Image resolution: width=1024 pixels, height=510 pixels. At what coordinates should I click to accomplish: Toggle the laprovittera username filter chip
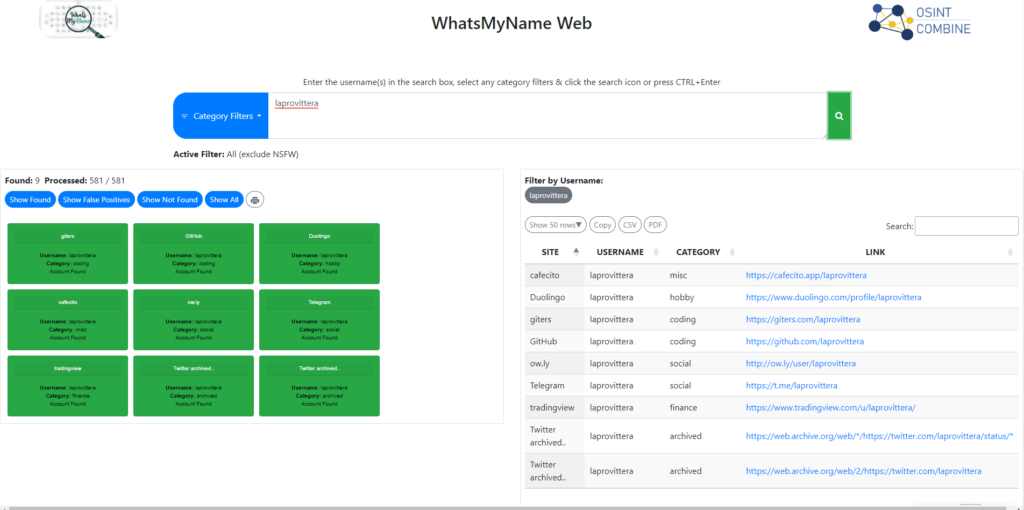549,195
